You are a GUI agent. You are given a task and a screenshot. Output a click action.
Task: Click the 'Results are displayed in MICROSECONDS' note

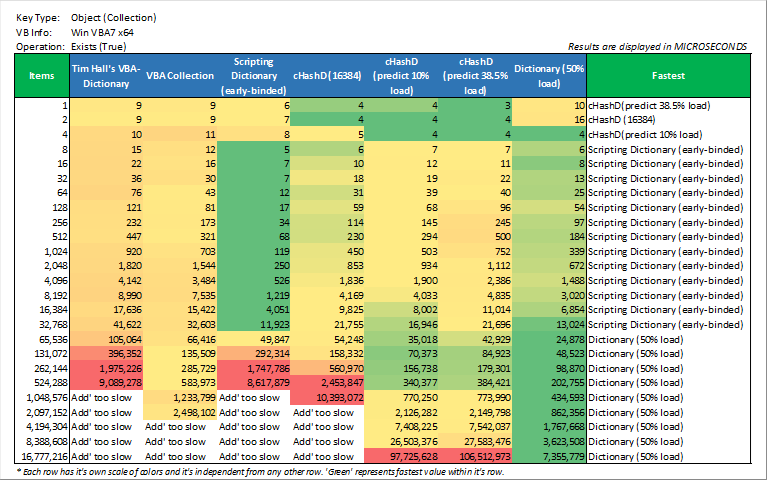point(656,46)
